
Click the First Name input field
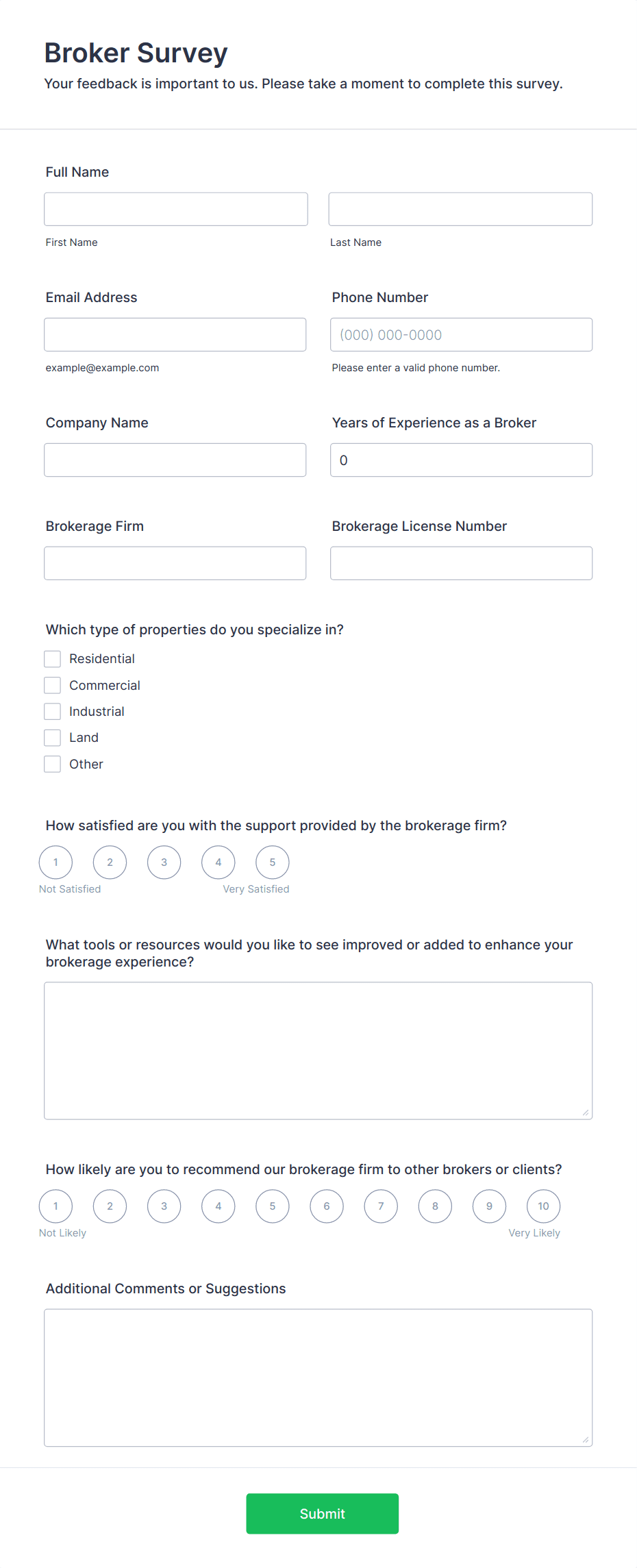pos(175,209)
